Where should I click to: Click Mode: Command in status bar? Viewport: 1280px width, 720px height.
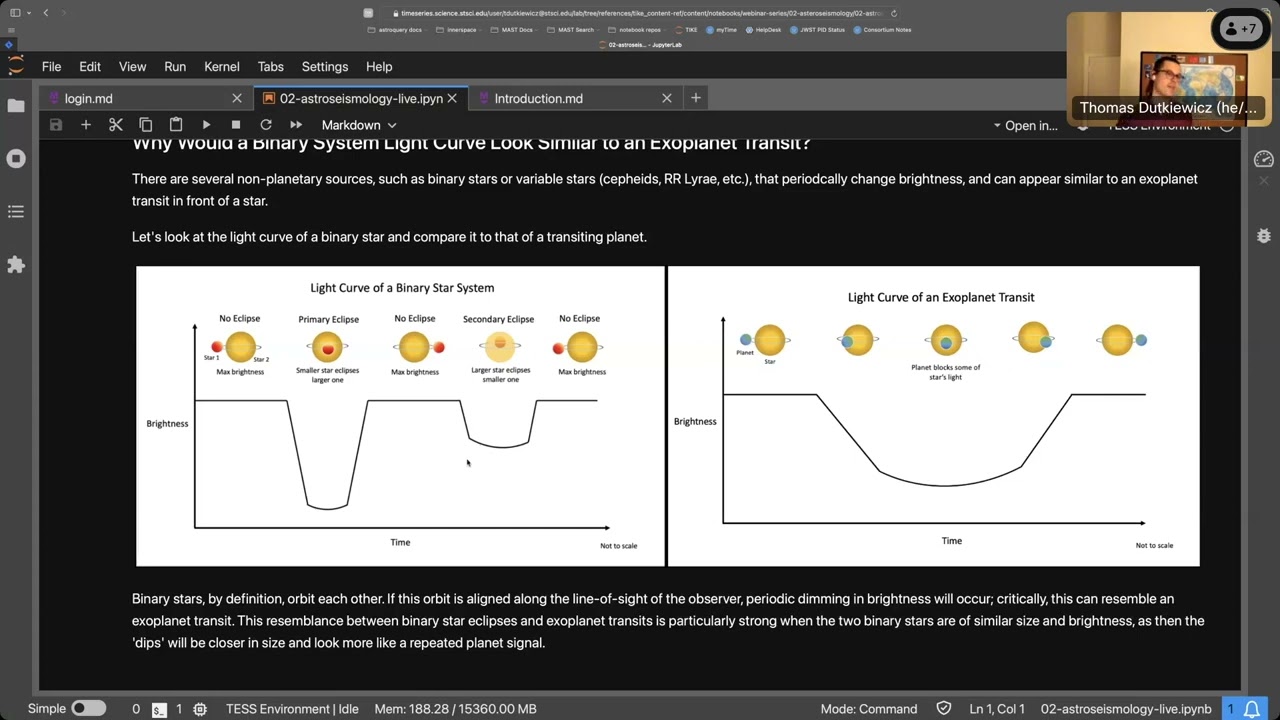point(869,709)
